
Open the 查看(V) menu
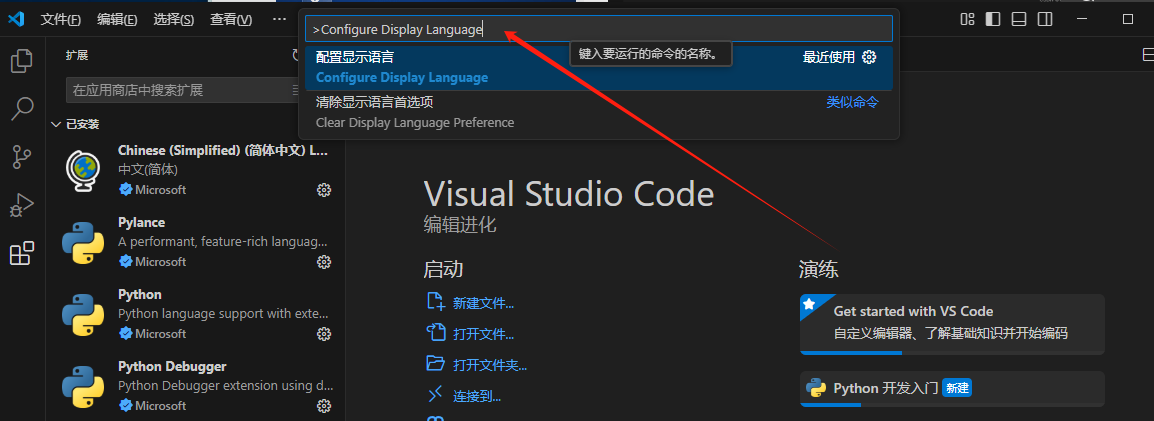(x=230, y=20)
